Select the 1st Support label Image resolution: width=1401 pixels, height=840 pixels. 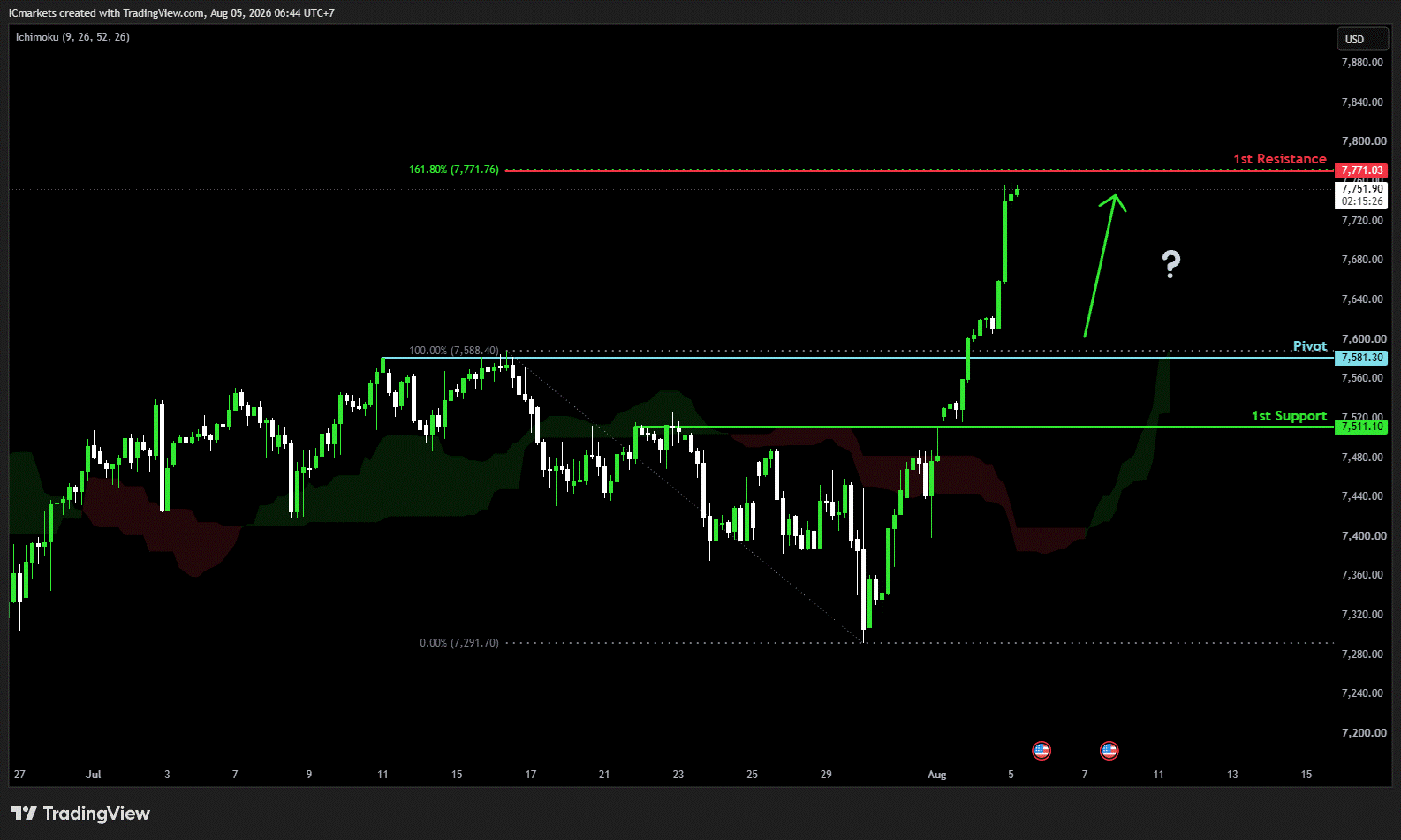tap(1289, 416)
